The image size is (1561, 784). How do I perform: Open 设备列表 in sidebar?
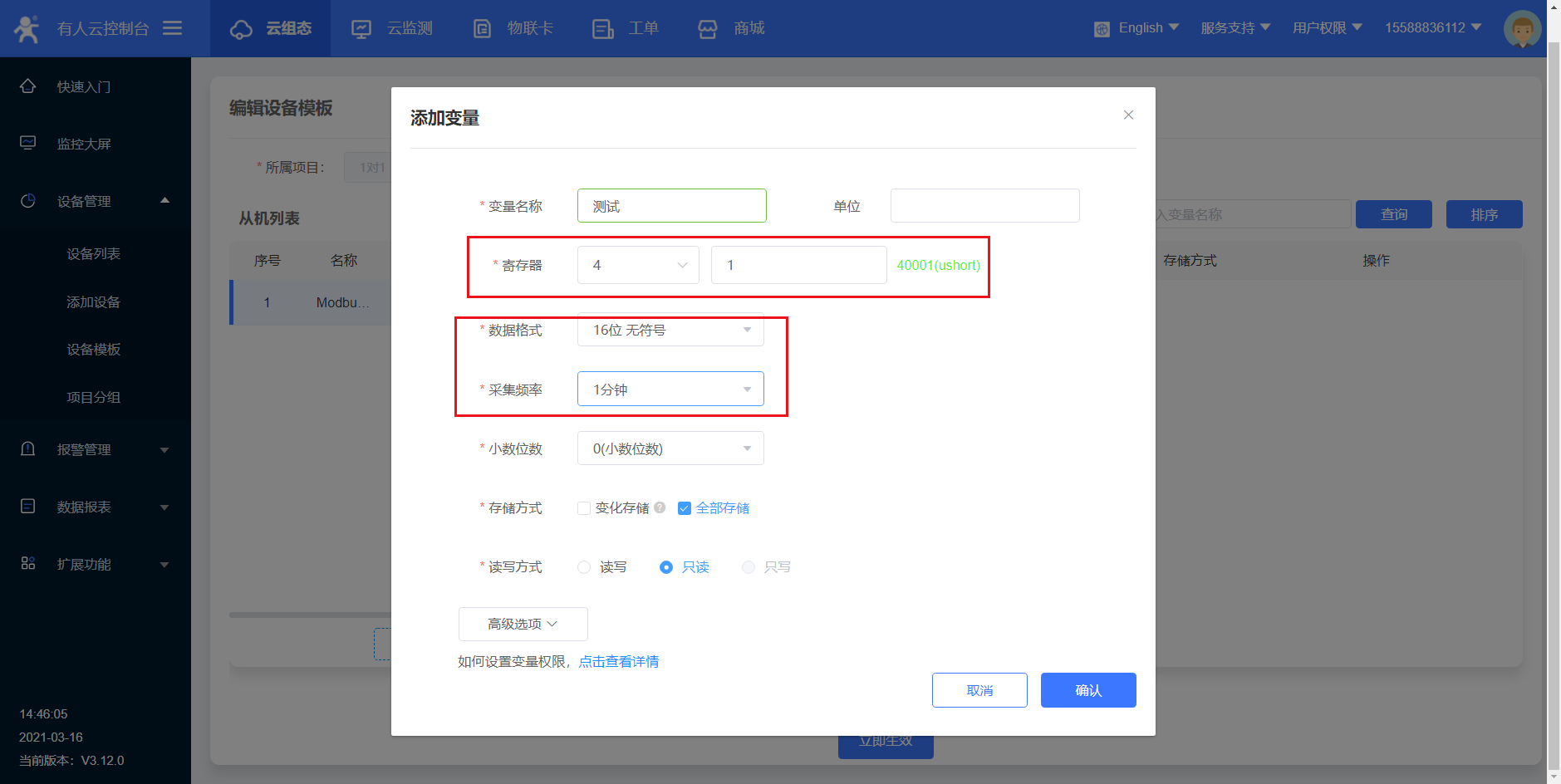coord(94,253)
